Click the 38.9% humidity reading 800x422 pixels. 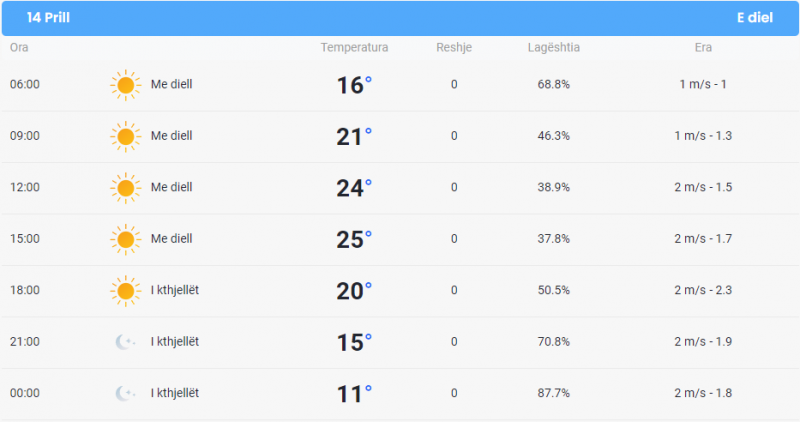click(x=554, y=187)
